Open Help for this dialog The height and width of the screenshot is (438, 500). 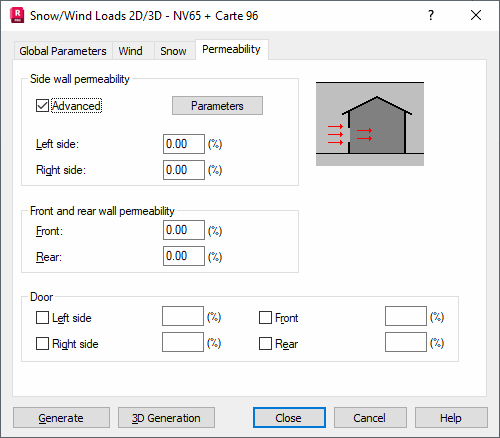click(451, 418)
